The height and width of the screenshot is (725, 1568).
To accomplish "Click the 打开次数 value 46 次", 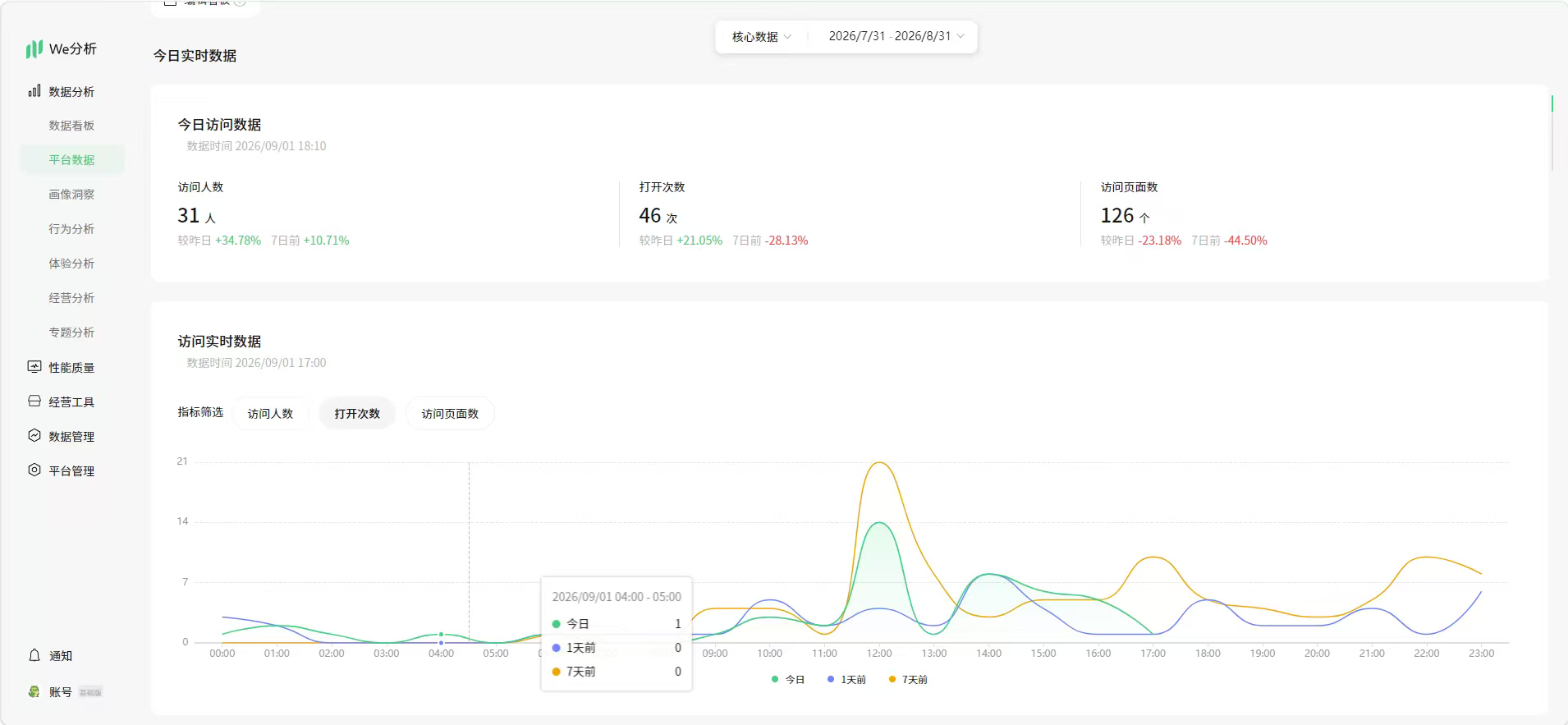I will (658, 216).
